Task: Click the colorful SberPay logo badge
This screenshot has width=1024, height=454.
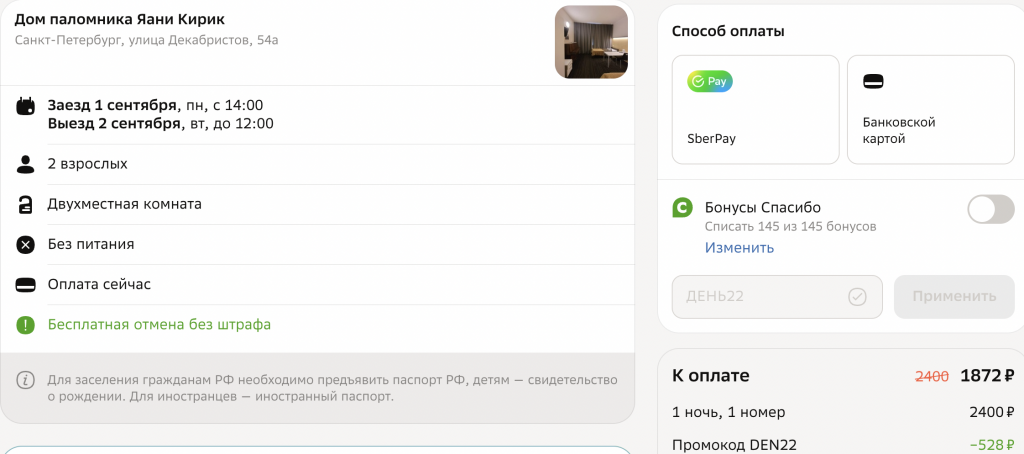Action: coord(710,82)
